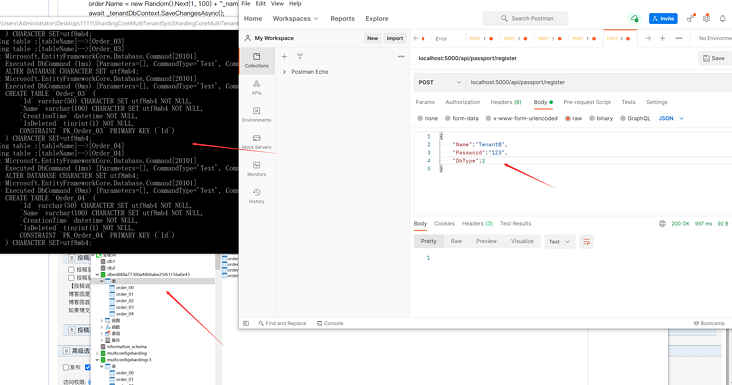Open Postman settings gear icon

pos(706,19)
